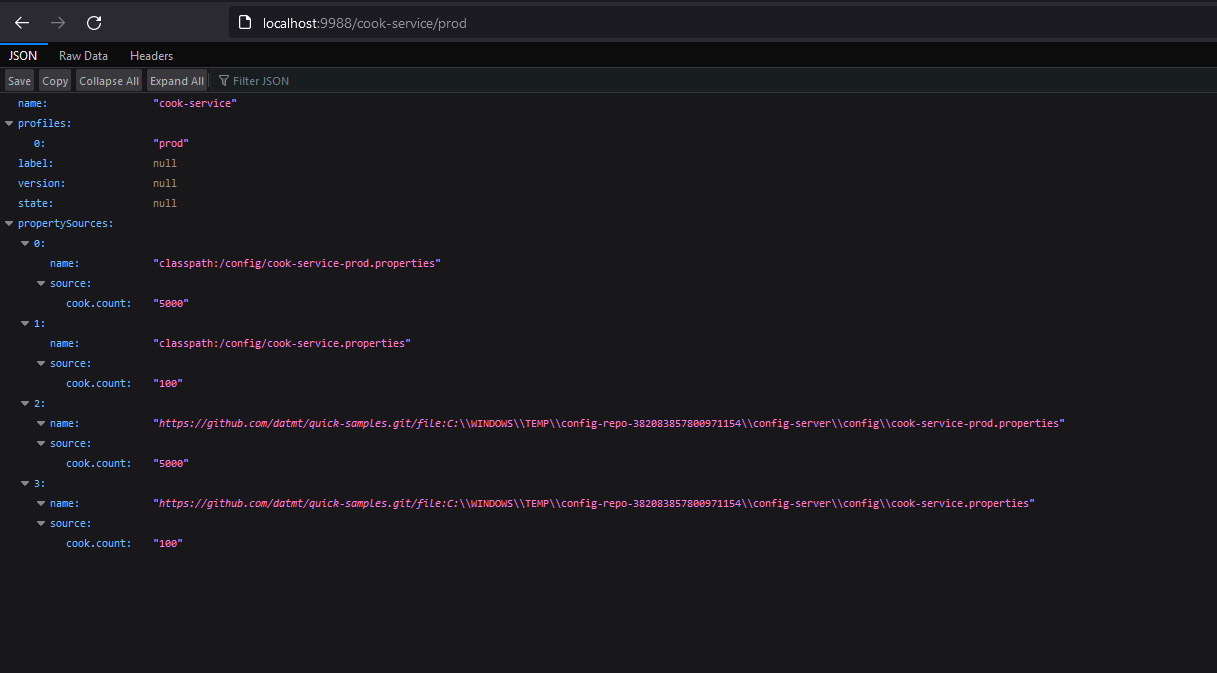Click the address bar URL

tap(365, 22)
